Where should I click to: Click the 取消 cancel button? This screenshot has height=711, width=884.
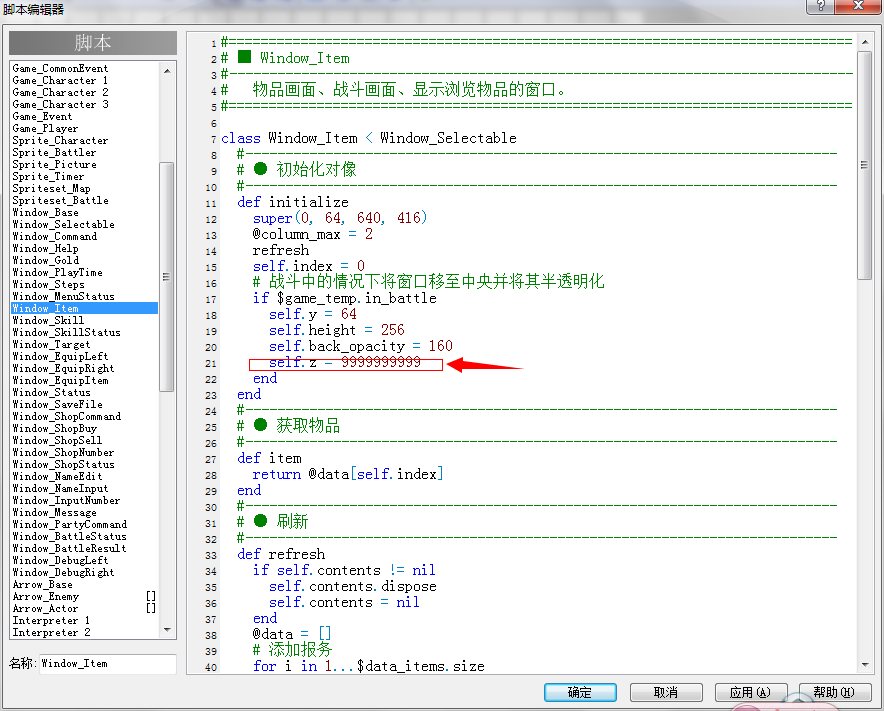pos(666,692)
